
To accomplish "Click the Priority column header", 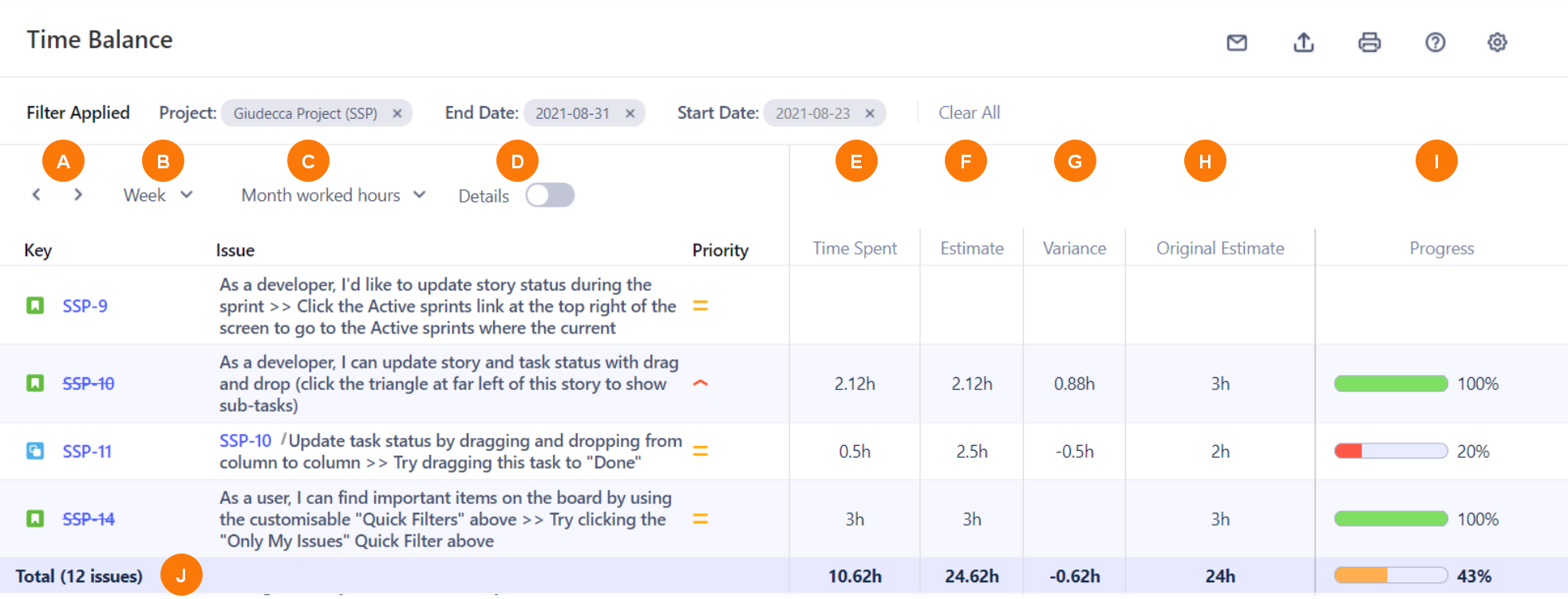I will (720, 250).
